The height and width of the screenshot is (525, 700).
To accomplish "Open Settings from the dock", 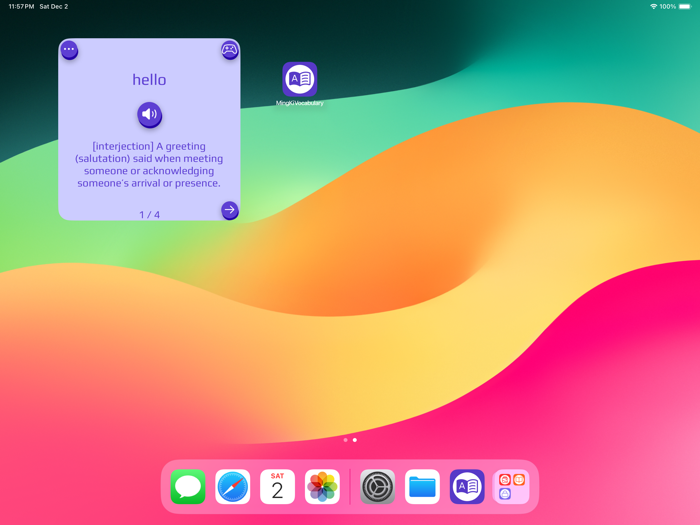I will tap(378, 487).
